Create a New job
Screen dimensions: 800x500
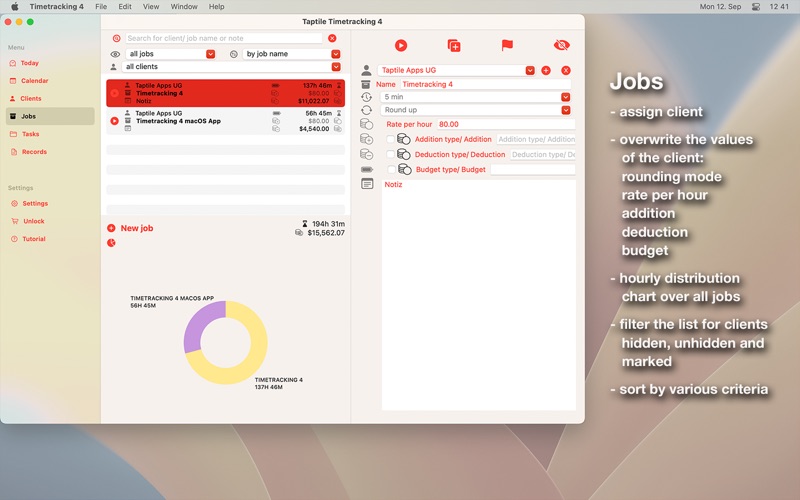(137, 228)
